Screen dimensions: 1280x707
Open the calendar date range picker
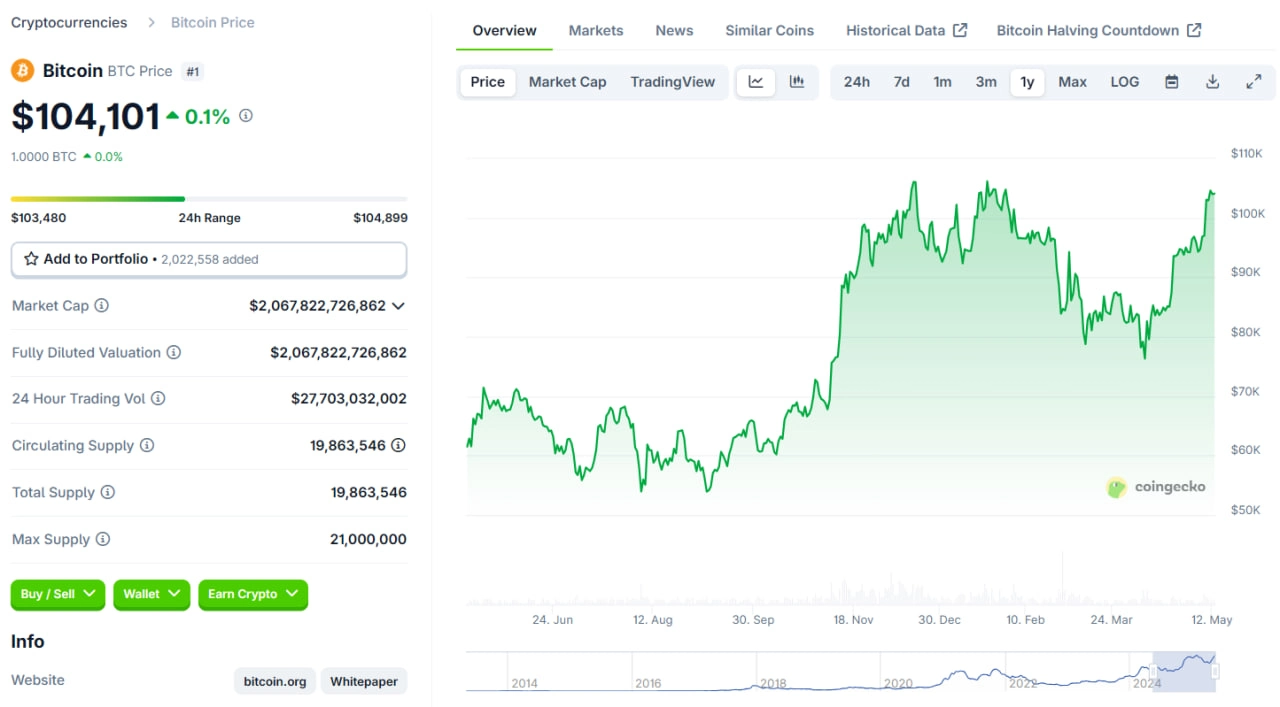[x=1172, y=82]
